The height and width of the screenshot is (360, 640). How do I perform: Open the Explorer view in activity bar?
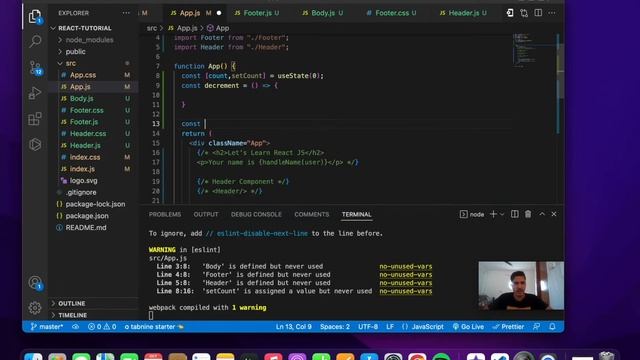(35, 16)
